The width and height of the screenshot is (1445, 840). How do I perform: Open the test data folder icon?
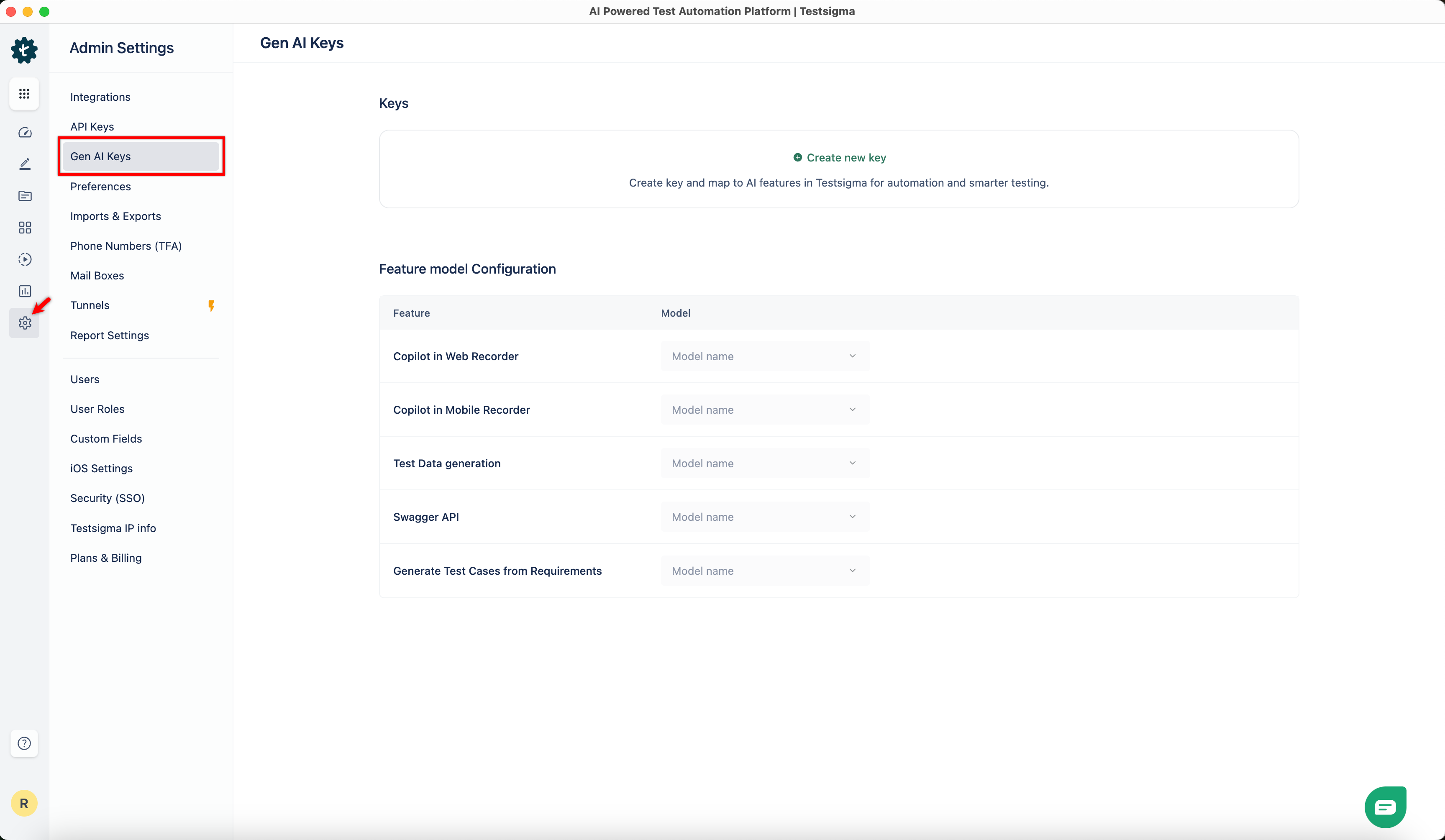[x=25, y=196]
